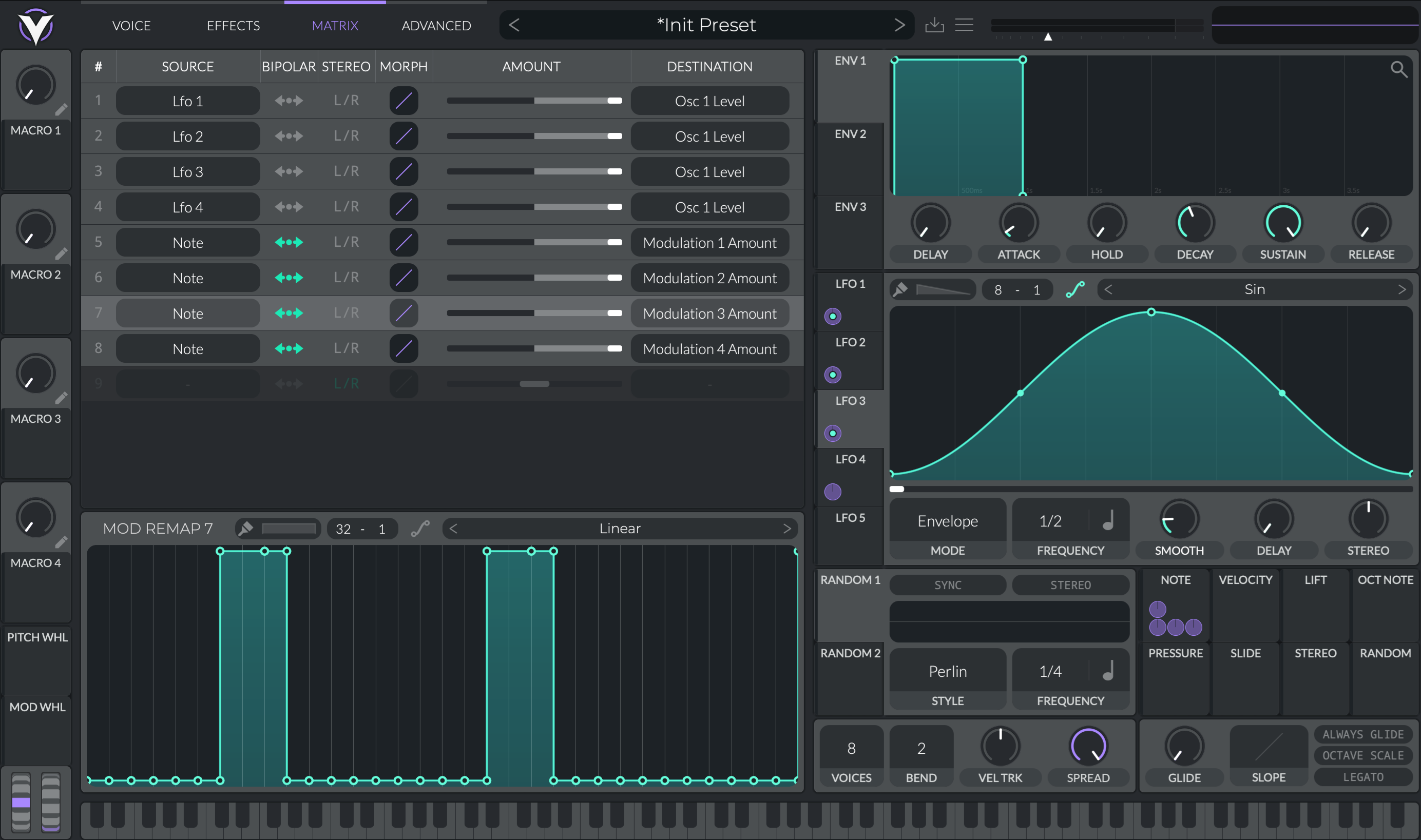Click the Mod Remap grid 32 value
1421x840 pixels.
[x=343, y=529]
